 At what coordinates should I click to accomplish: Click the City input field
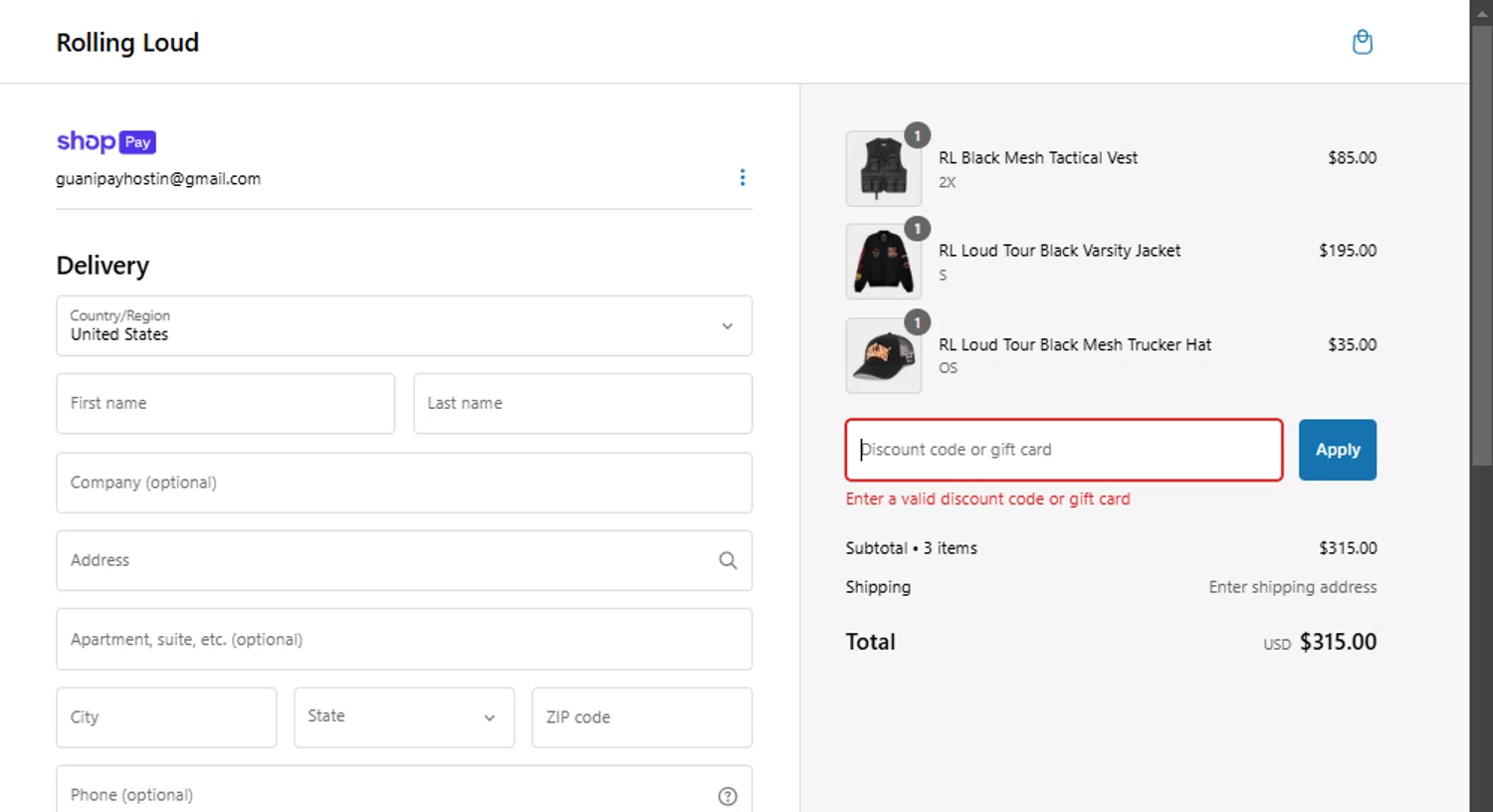tap(166, 717)
